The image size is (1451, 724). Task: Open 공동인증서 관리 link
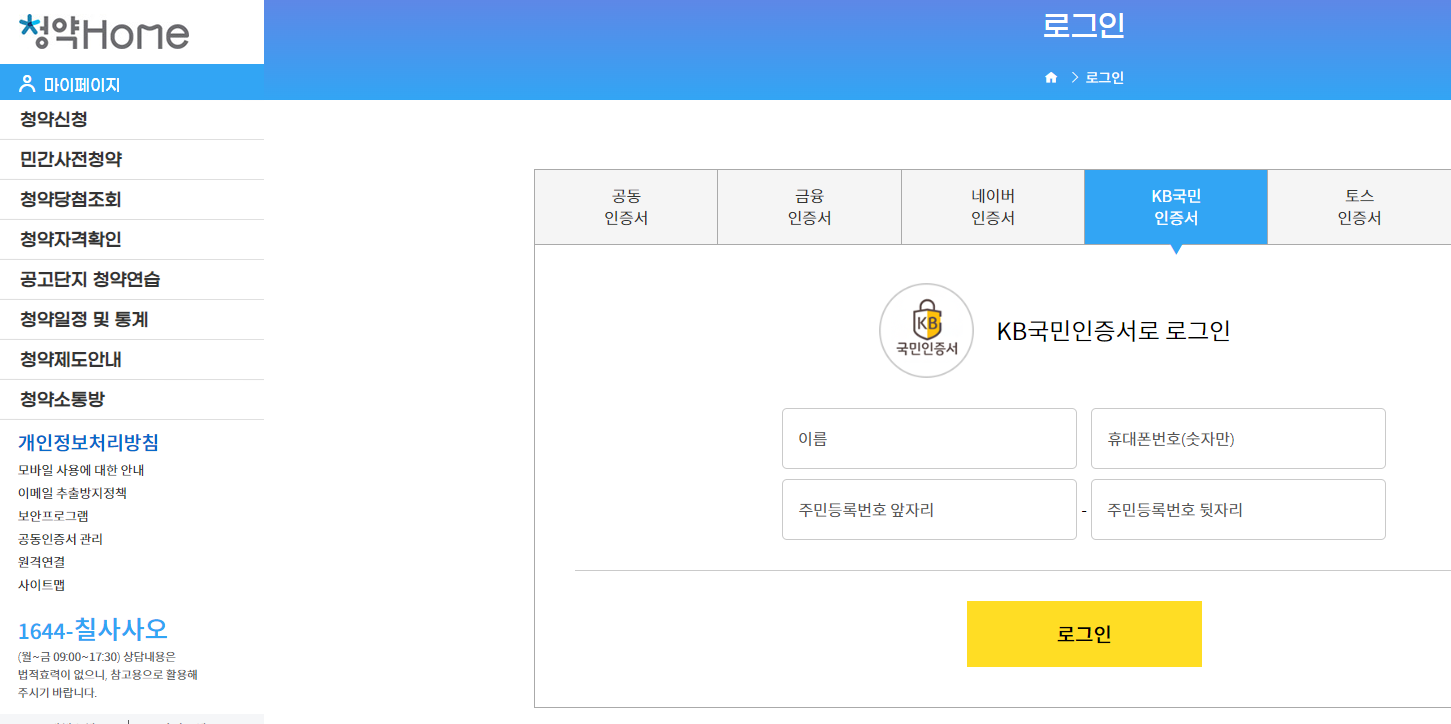tap(60, 539)
